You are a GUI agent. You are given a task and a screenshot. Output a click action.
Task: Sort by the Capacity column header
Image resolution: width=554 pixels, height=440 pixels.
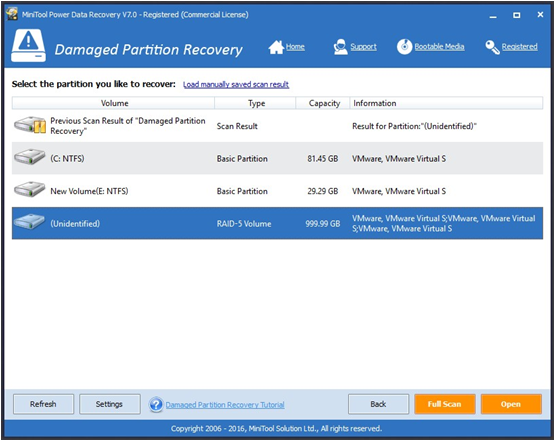(x=323, y=103)
